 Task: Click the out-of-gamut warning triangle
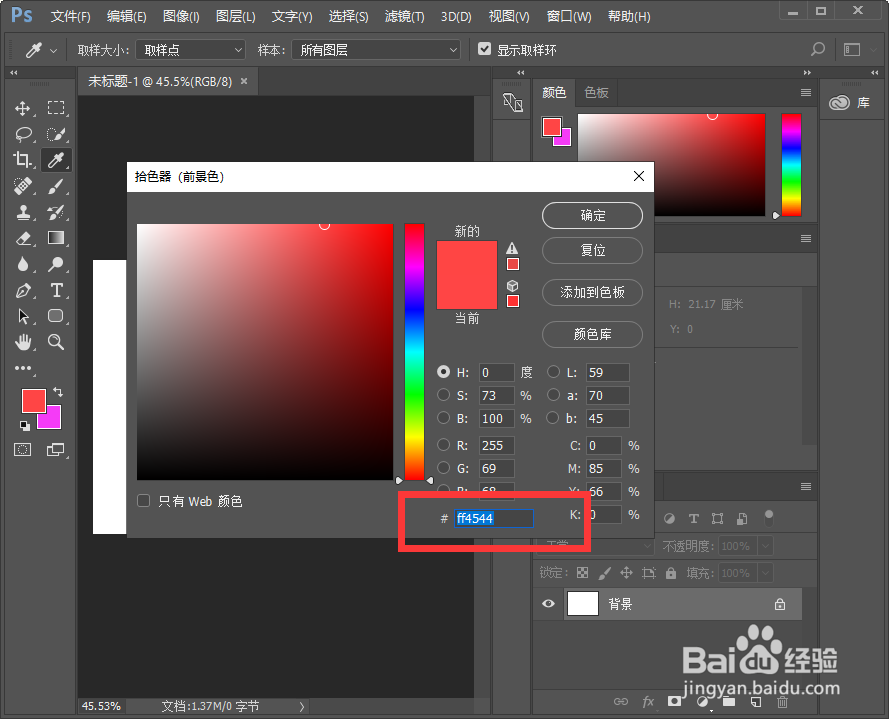(x=512, y=248)
